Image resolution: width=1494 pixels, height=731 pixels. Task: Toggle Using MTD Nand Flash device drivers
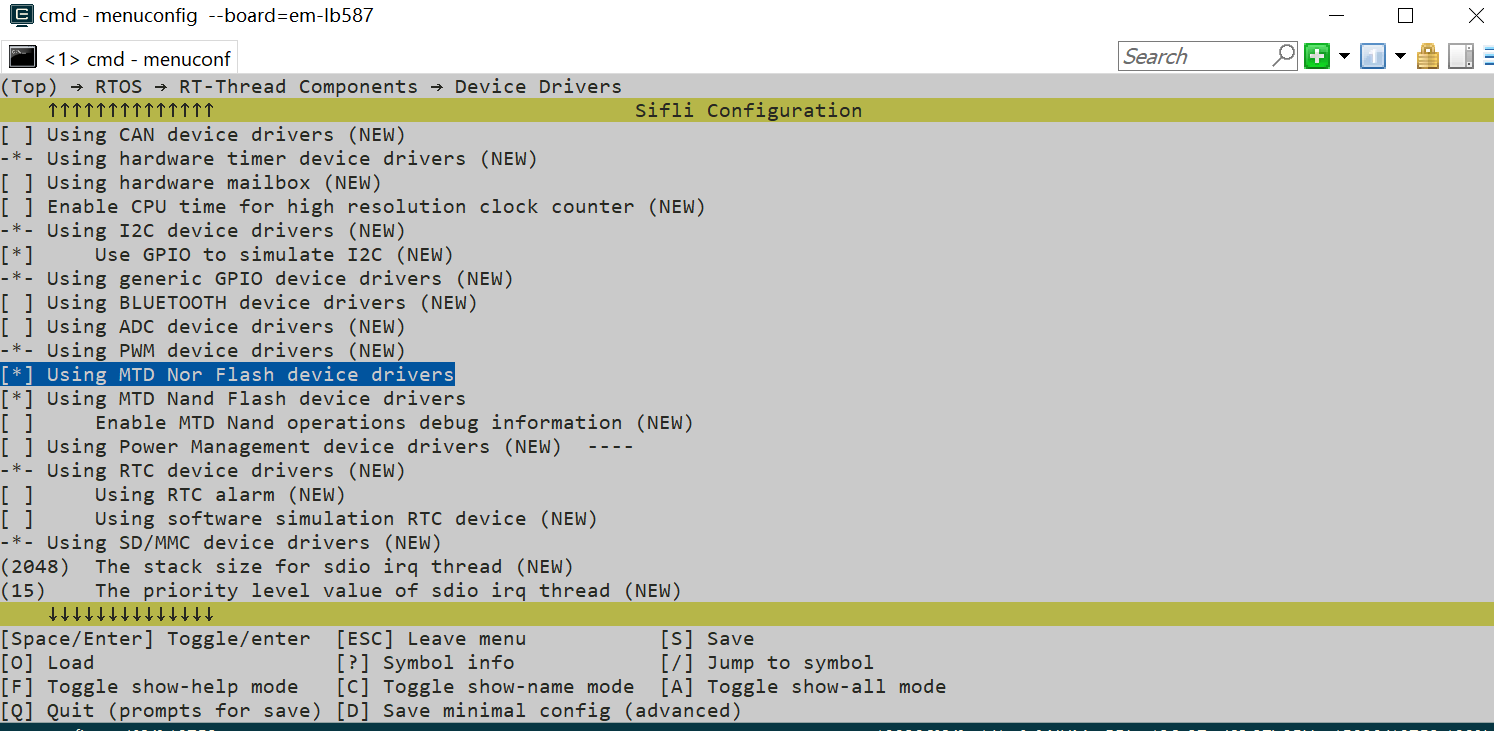17,399
